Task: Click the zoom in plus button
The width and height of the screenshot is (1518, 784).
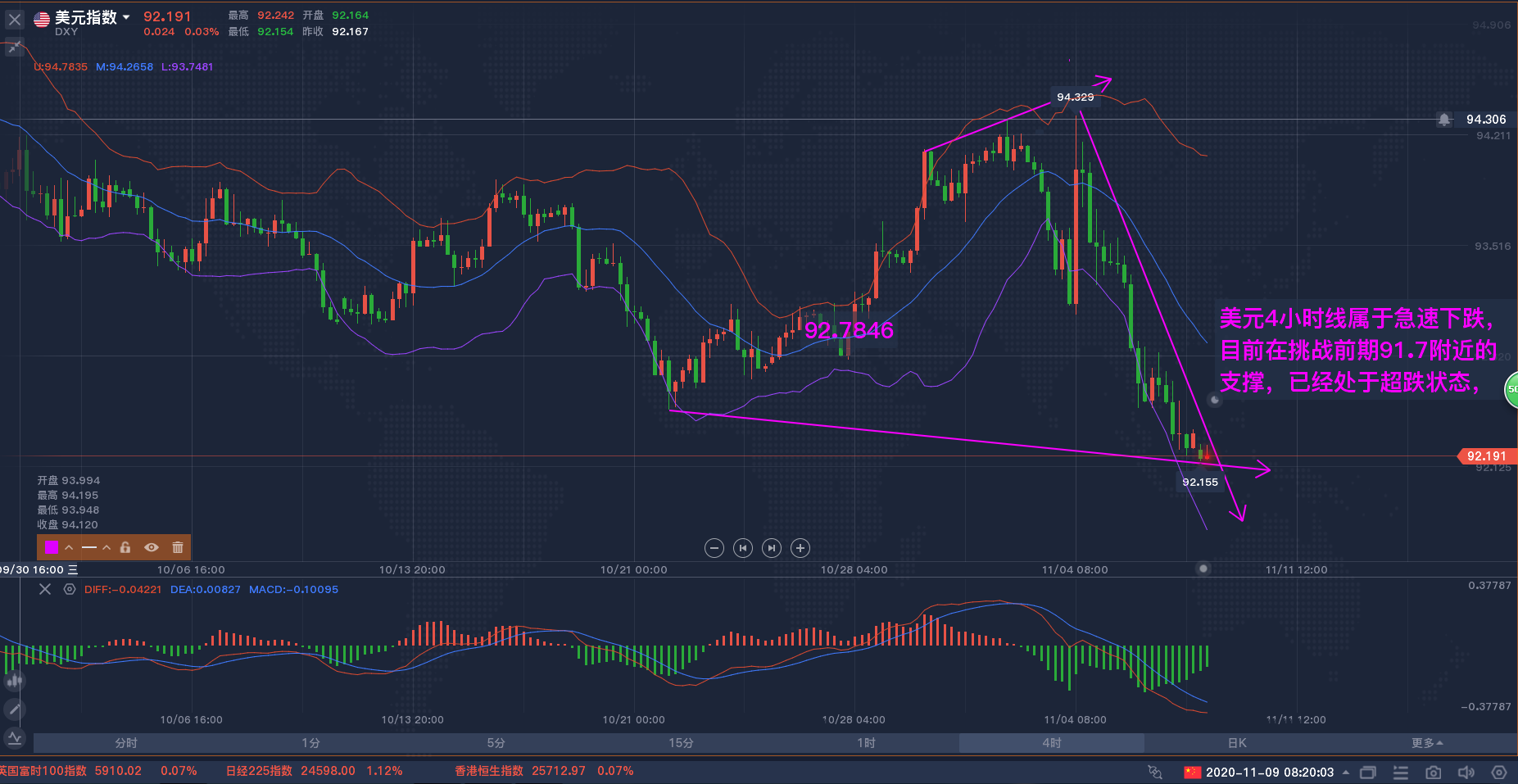Action: coord(800,548)
